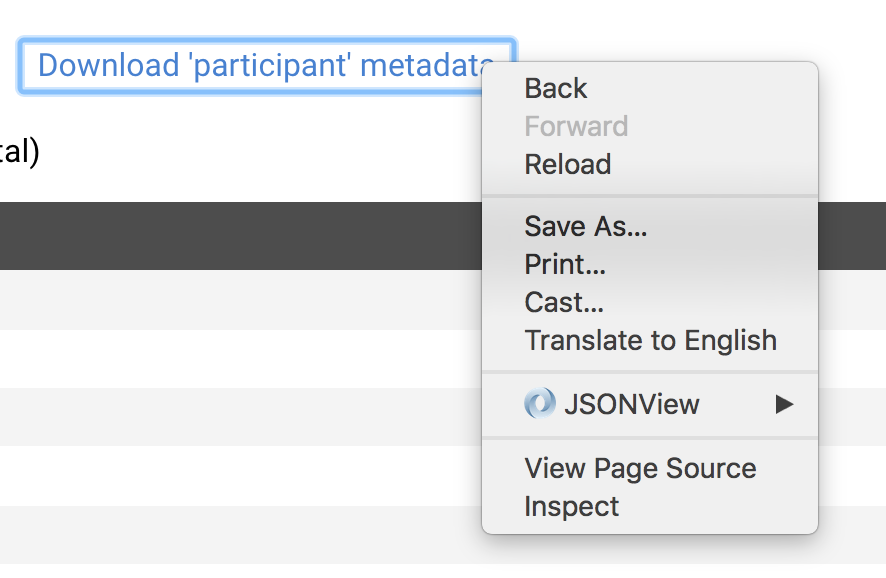Select Reload in the context menu
The image size is (886, 578).
pos(567,164)
